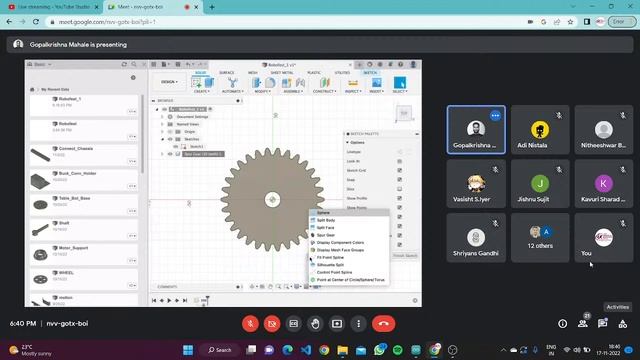Refresh the Fusion data panel
Viewport: 640px width, 360px height.
coord(124,64)
